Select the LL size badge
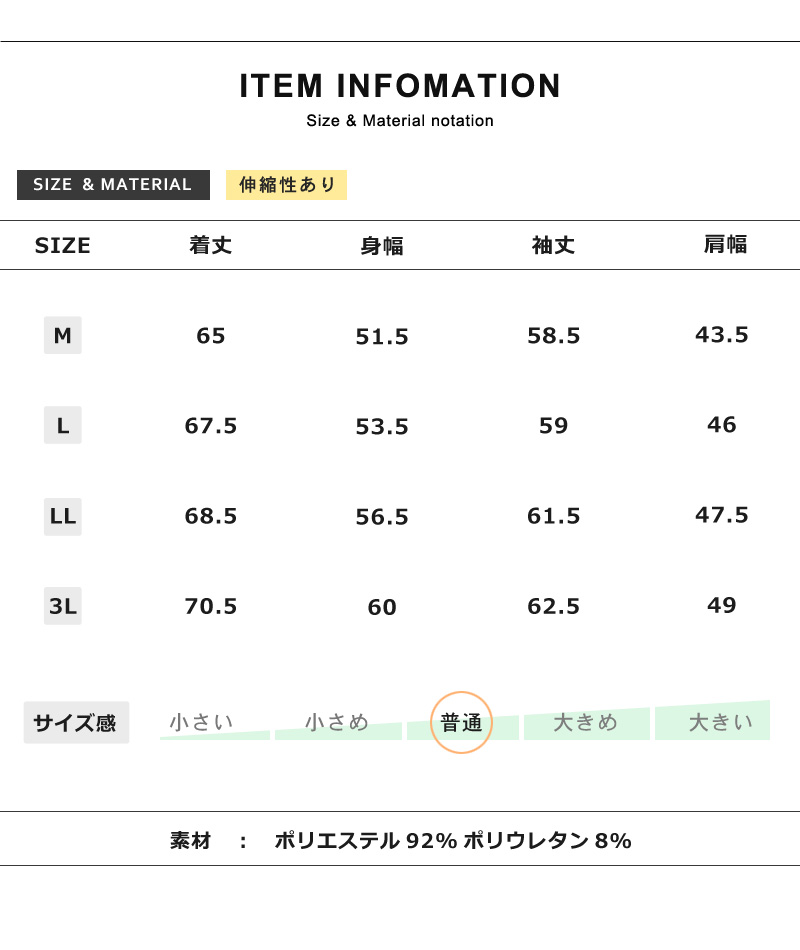This screenshot has height=950, width=800. (63, 516)
